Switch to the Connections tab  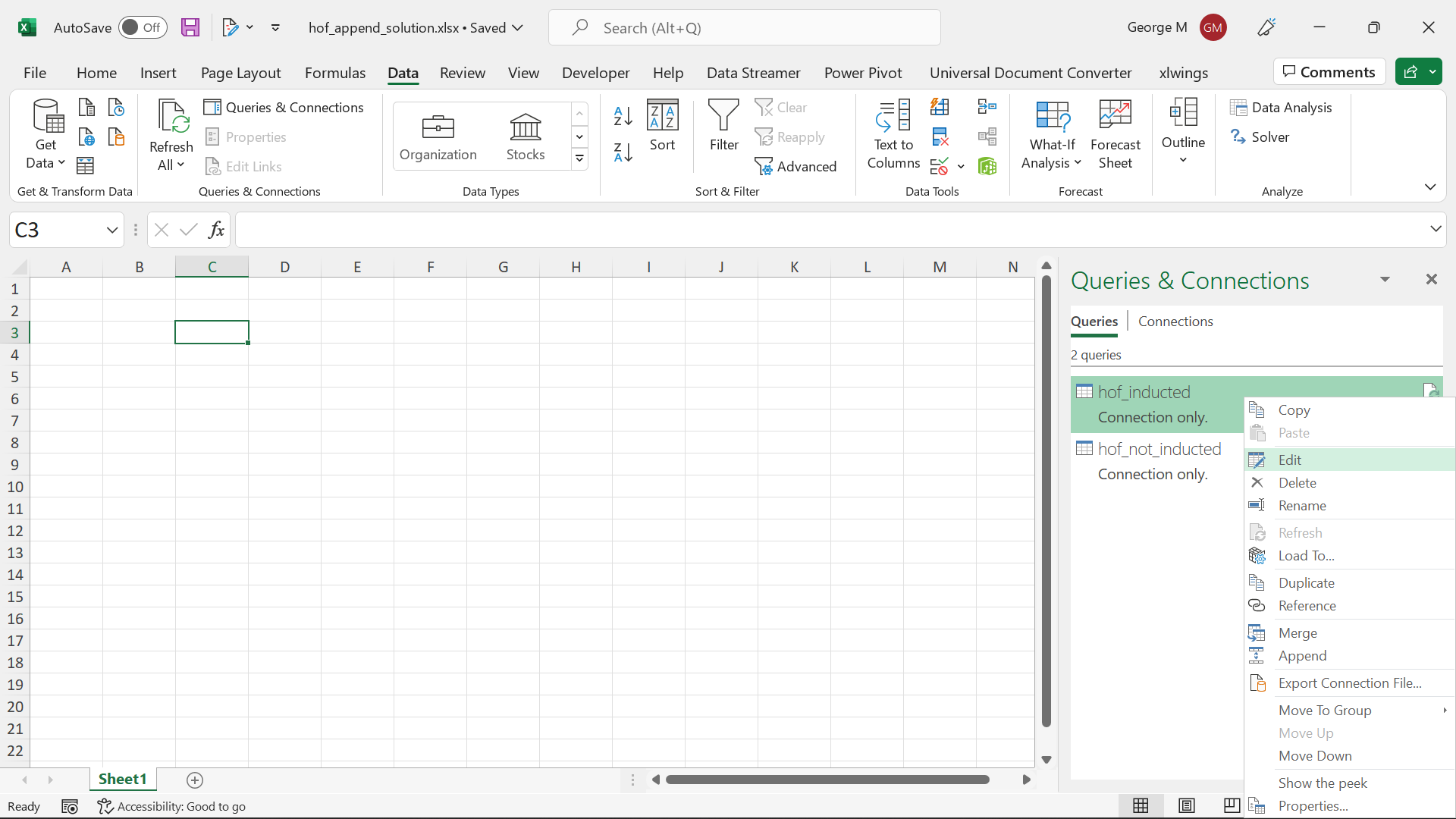[x=1175, y=321]
